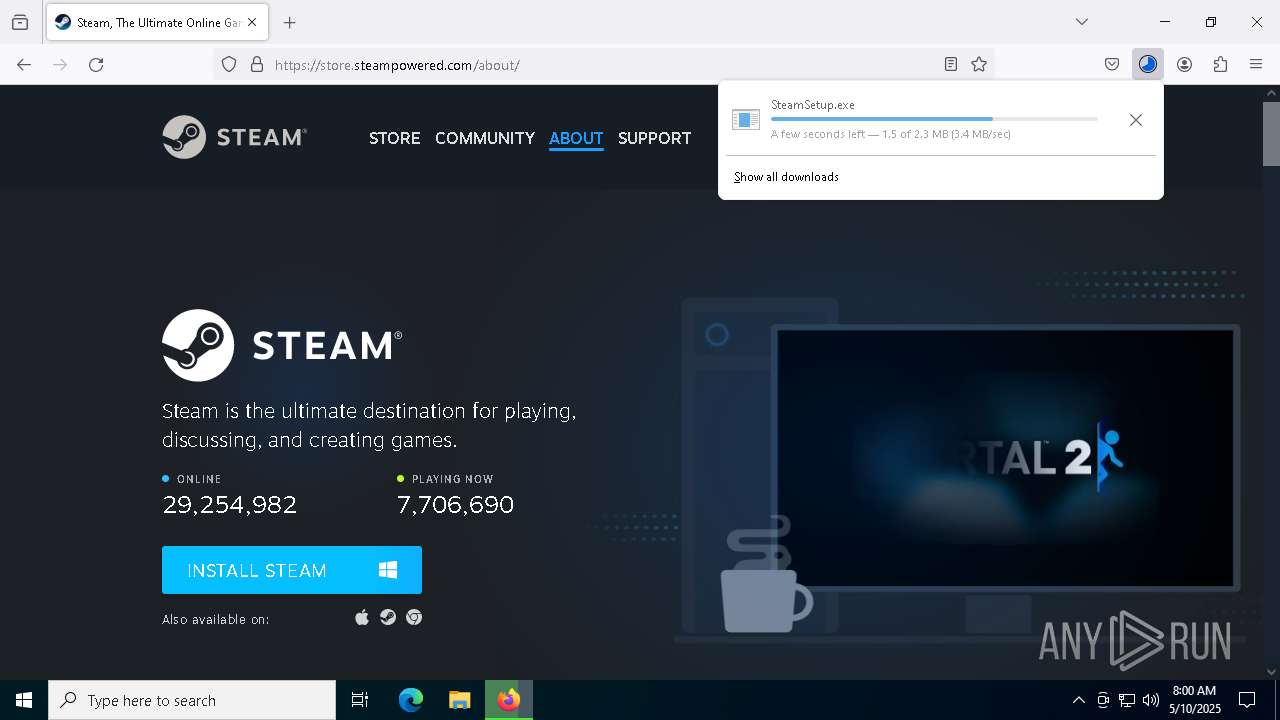Show hidden tray icons chevron

click(x=1078, y=700)
